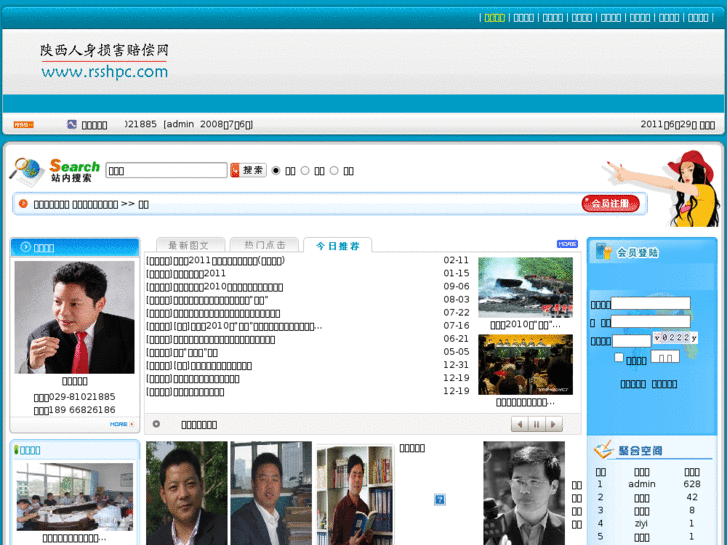
Task: Select the first search radio option
Action: 276,171
